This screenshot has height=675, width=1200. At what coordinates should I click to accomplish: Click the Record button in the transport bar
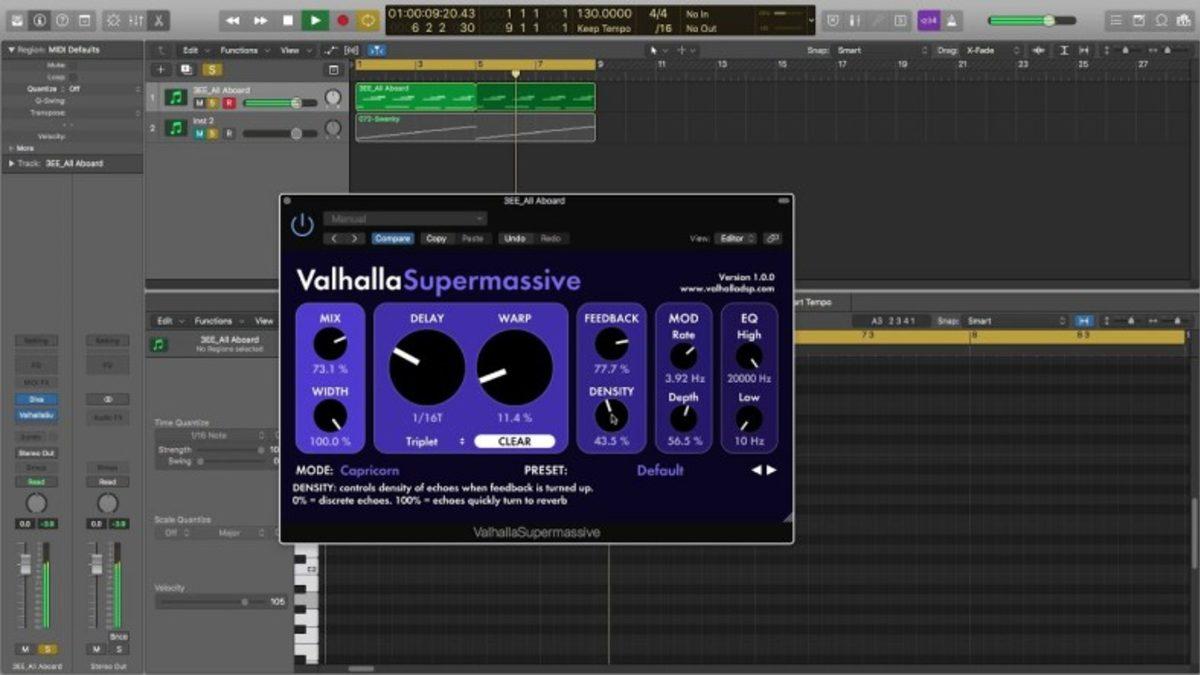click(x=341, y=18)
